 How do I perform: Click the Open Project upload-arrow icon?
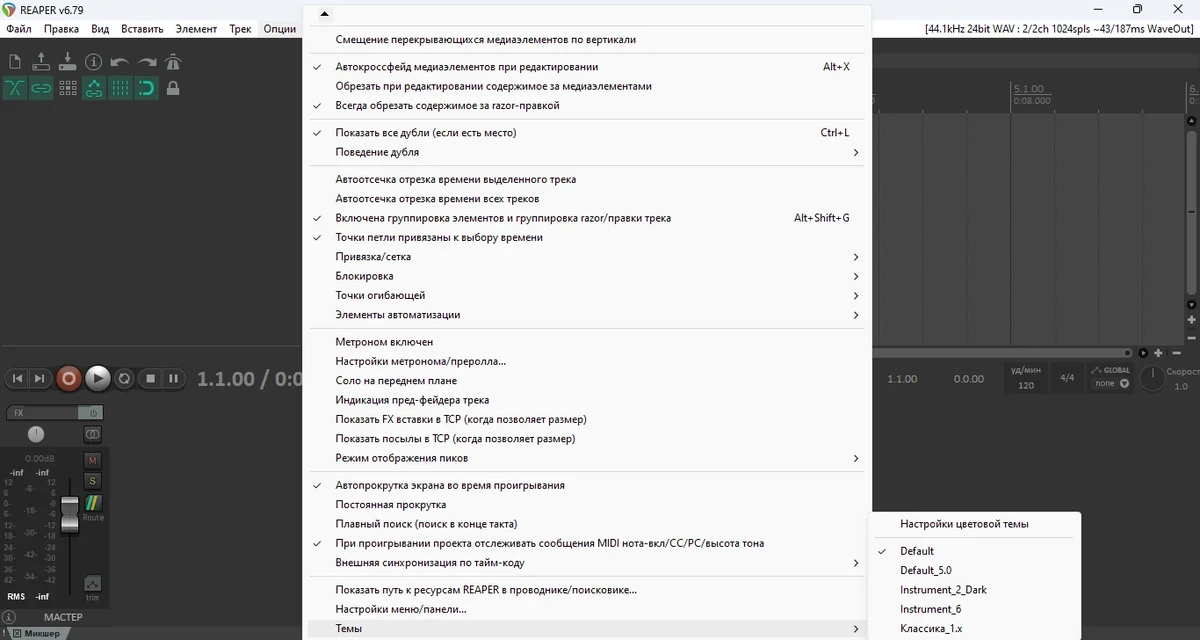pos(41,62)
